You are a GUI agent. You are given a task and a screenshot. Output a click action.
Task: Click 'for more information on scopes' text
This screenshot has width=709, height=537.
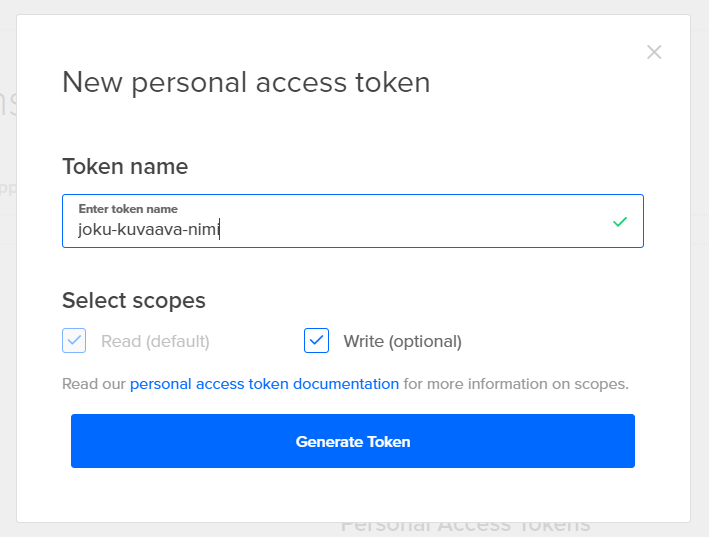coord(516,384)
